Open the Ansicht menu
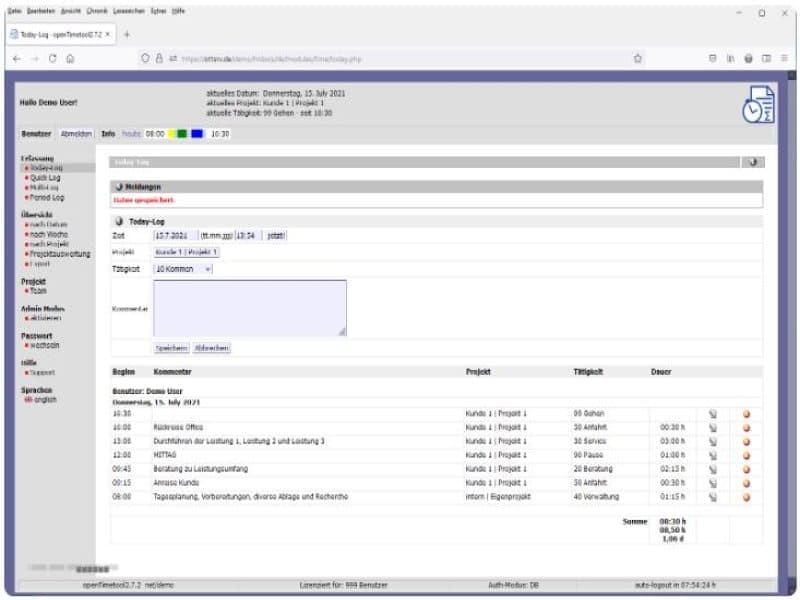The width and height of the screenshot is (800, 600). coord(70,11)
